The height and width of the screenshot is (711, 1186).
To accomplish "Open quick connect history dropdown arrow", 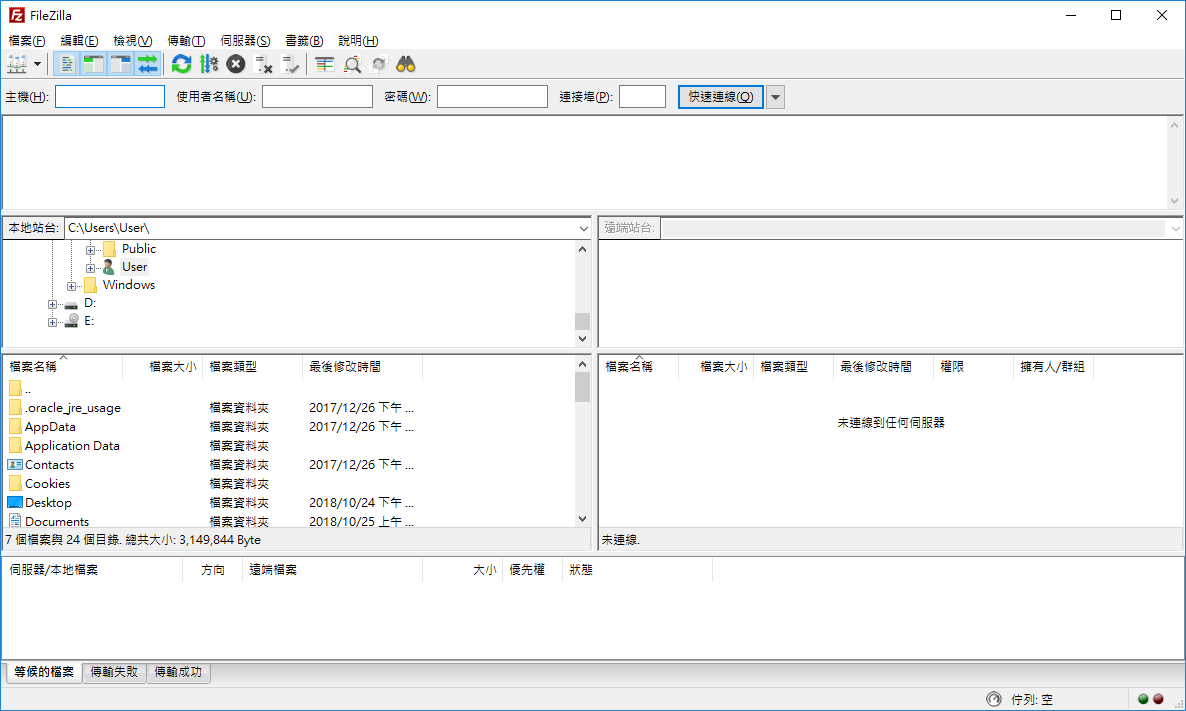I will click(x=775, y=97).
